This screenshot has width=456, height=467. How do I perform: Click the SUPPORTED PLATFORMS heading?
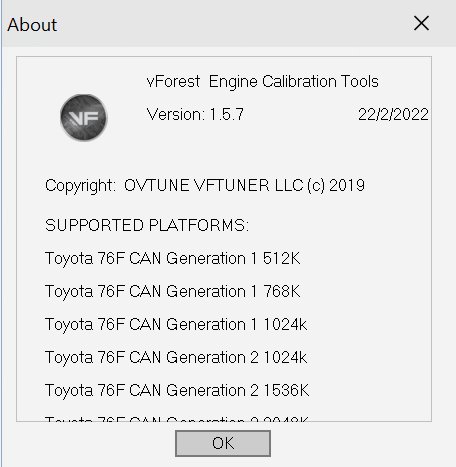(147, 225)
